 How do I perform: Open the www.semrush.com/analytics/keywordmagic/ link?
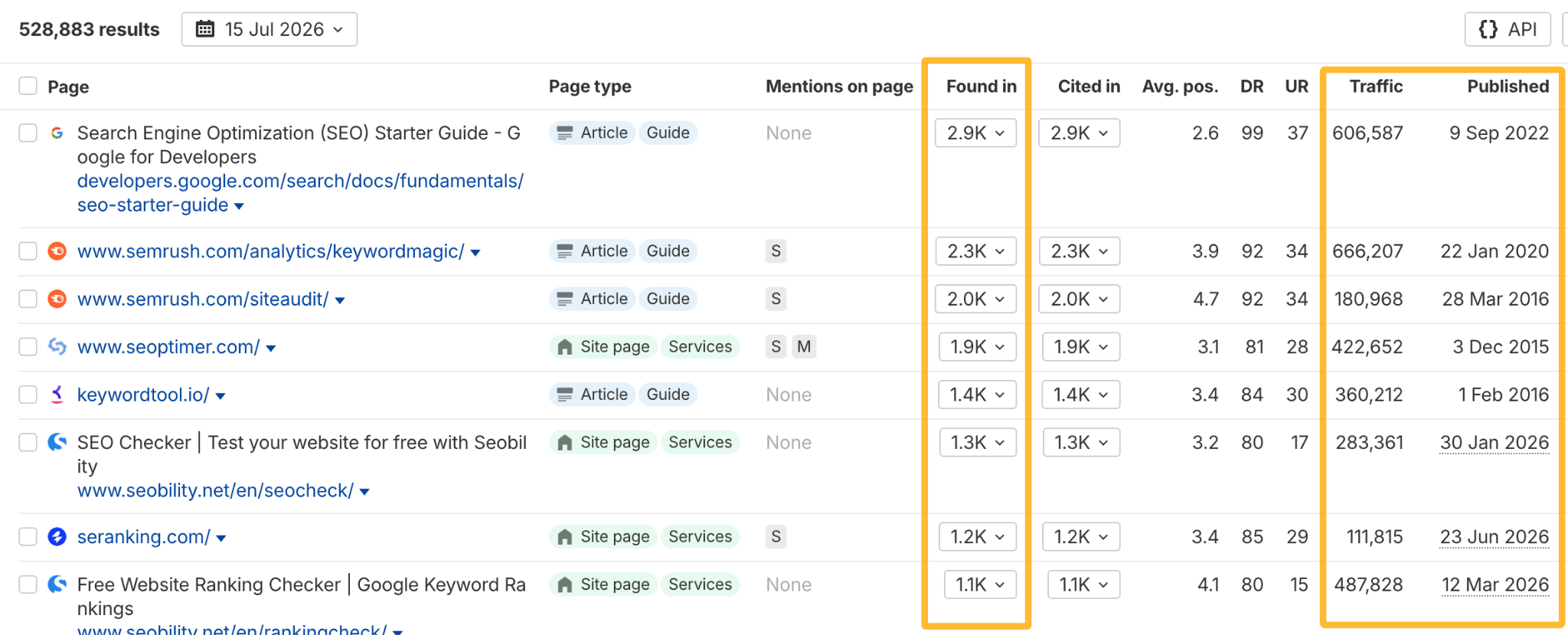[270, 251]
